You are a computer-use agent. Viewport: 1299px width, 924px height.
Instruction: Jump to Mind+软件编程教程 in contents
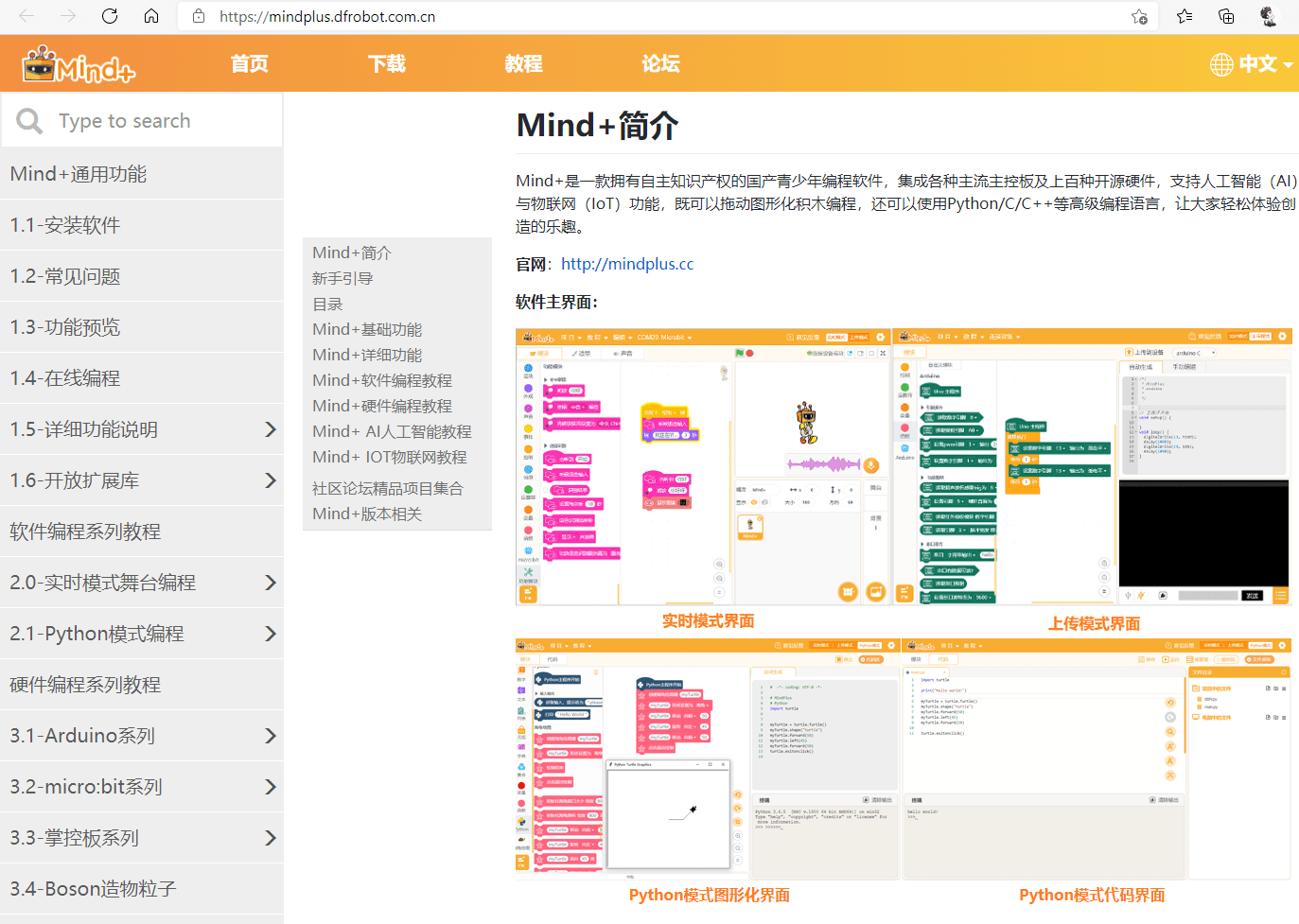[382, 380]
